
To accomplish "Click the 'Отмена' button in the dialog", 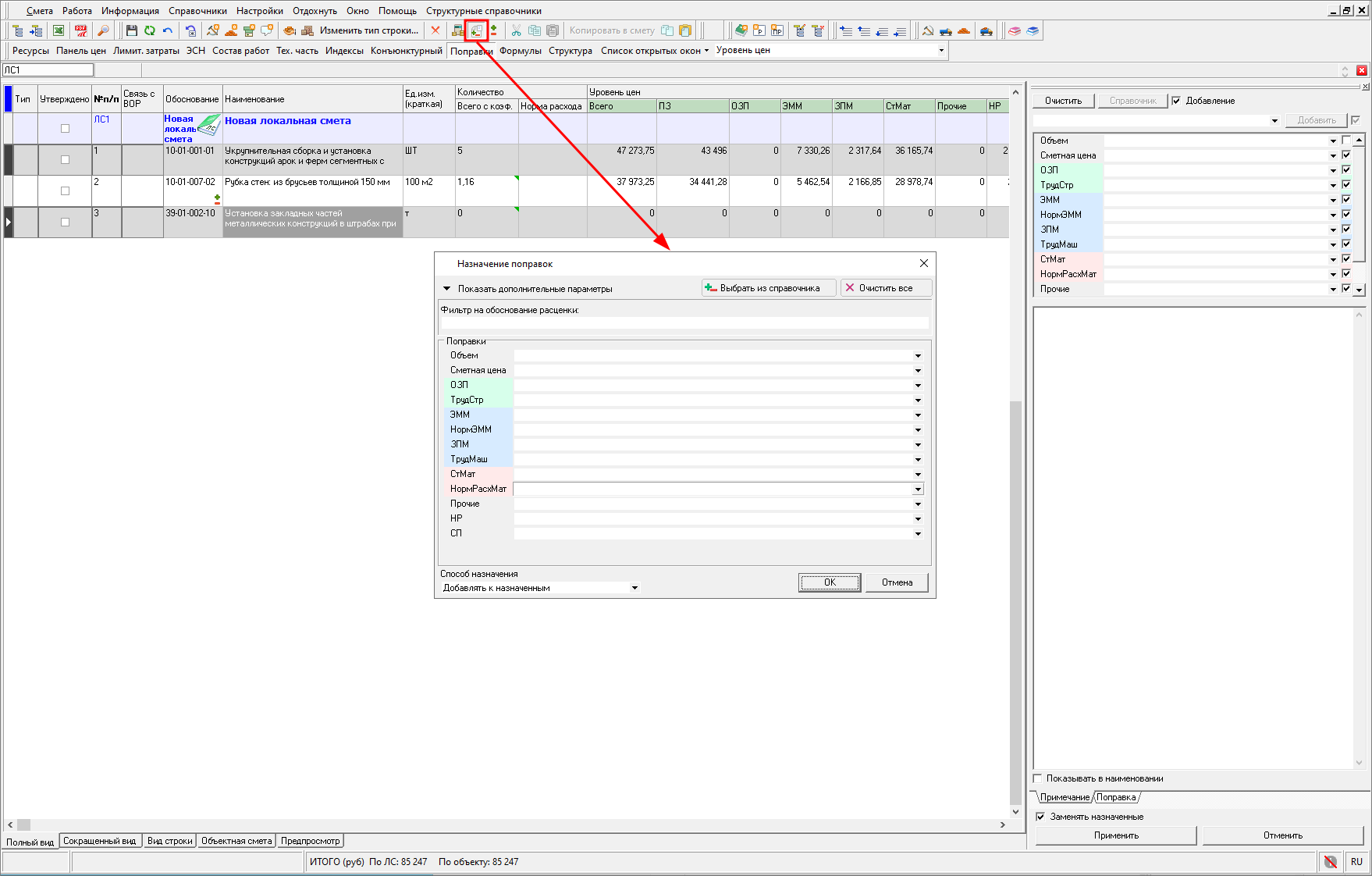I will tap(897, 582).
